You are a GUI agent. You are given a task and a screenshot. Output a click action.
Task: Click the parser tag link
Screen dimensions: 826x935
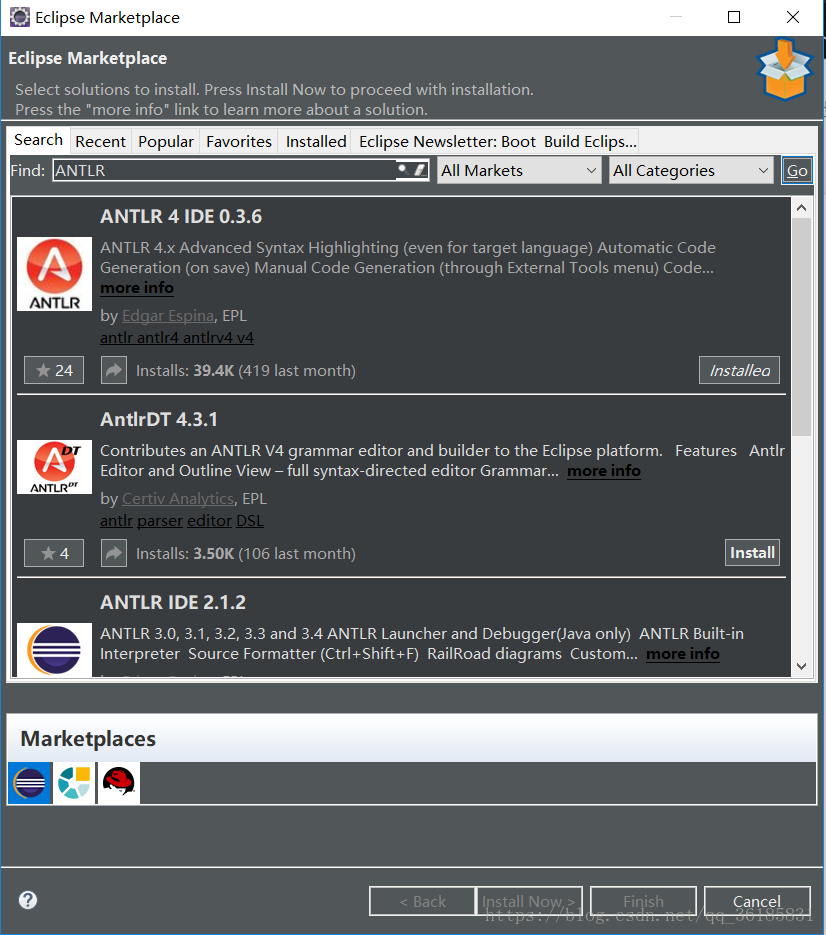[x=160, y=521]
